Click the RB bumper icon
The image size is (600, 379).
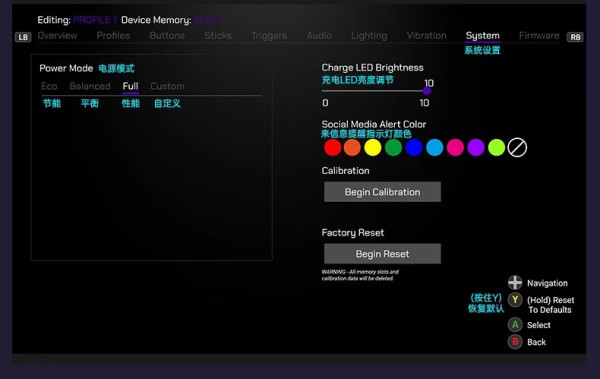point(575,37)
